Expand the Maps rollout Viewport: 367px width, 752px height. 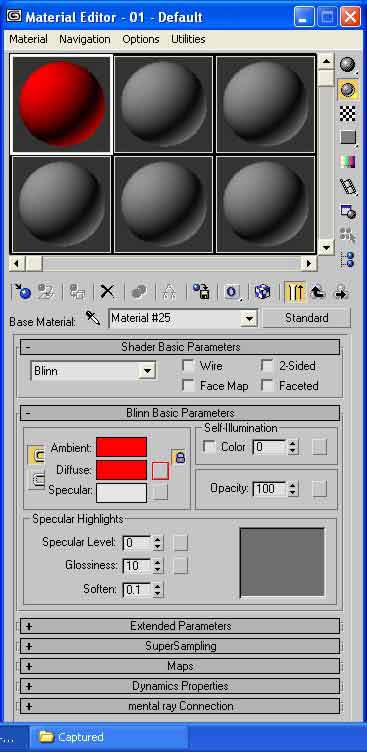pos(180,666)
